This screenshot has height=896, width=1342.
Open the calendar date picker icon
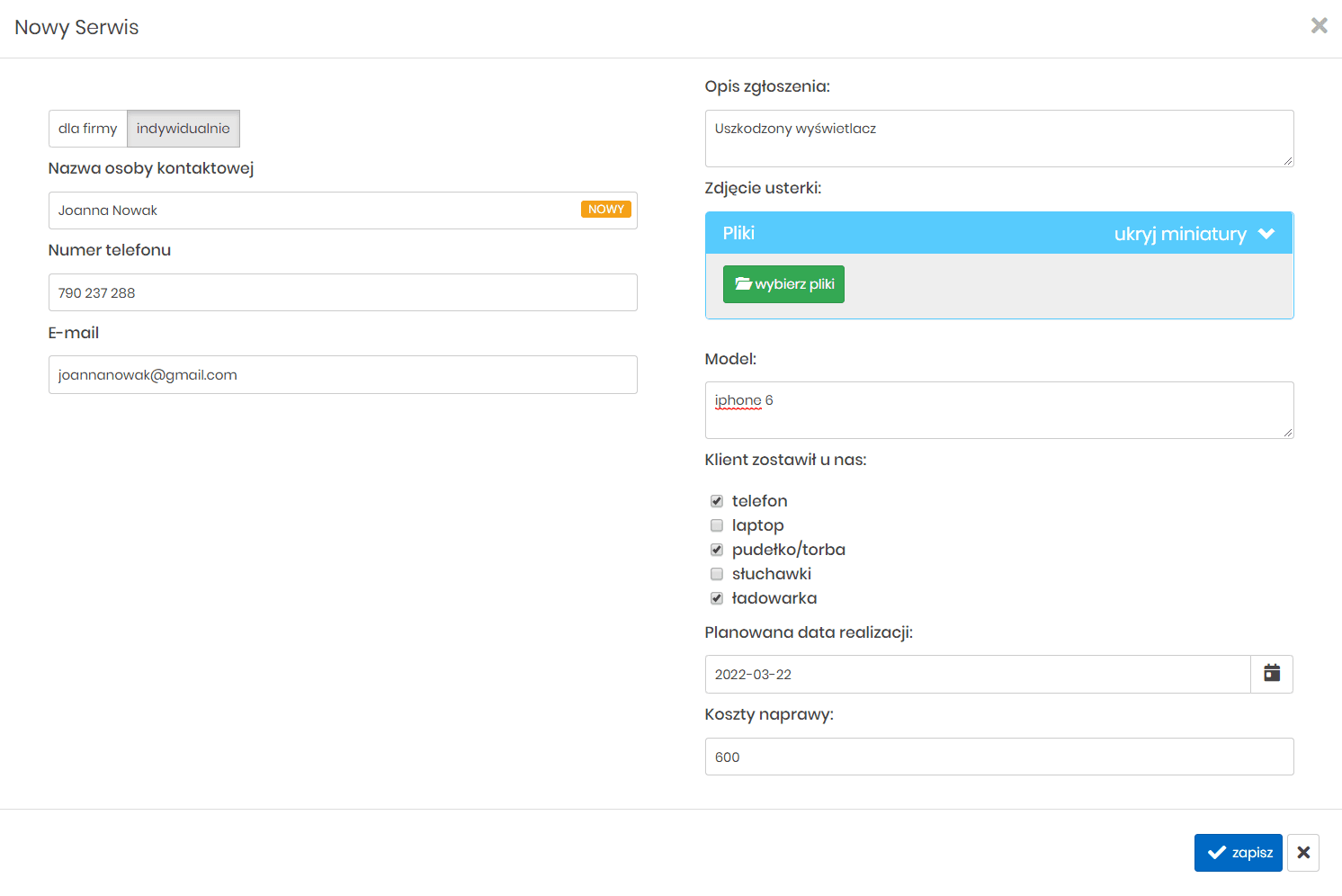click(x=1271, y=674)
